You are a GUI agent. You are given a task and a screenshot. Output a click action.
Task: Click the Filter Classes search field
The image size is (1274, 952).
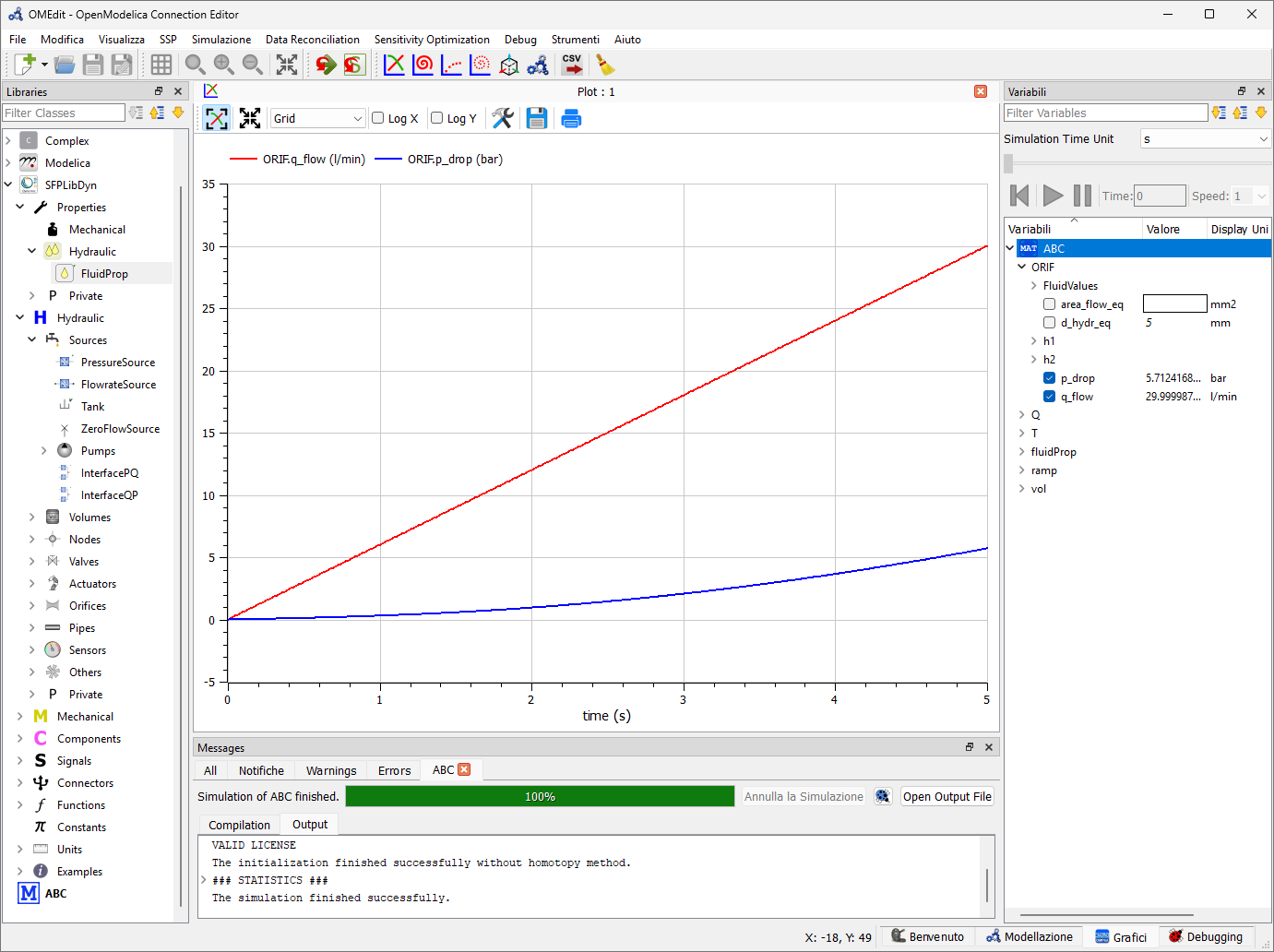(63, 113)
